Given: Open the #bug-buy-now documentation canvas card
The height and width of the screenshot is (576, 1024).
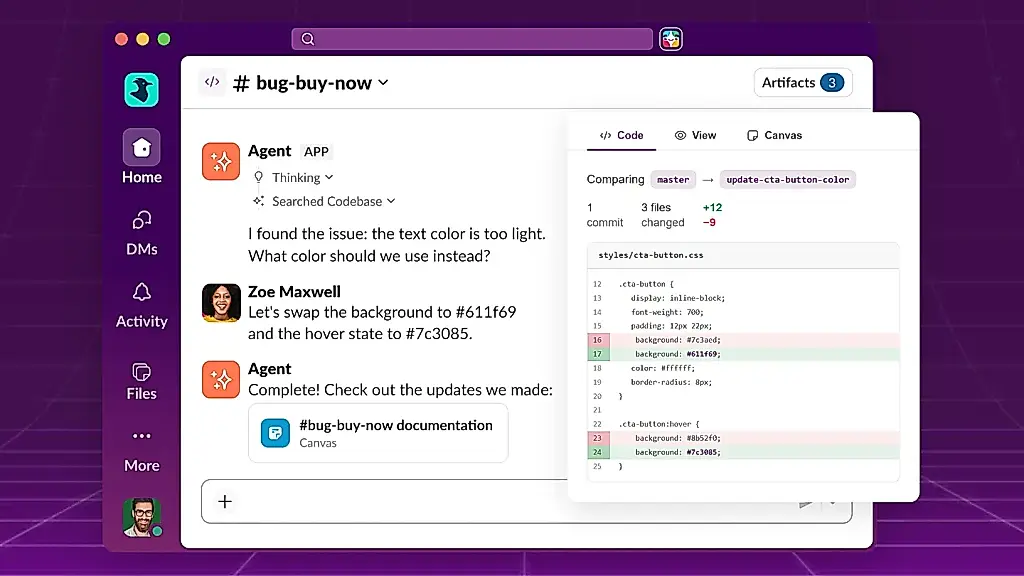Looking at the screenshot, I should coord(378,433).
